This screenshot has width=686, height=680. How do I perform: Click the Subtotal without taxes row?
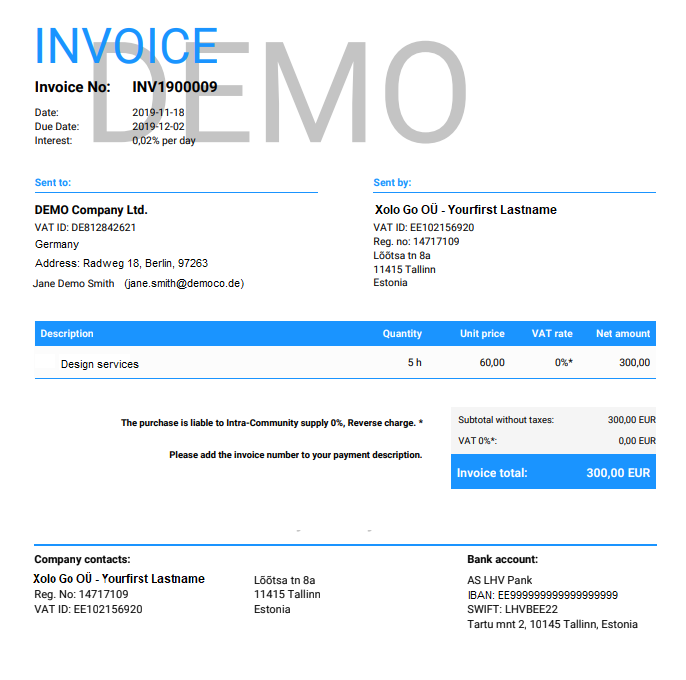click(553, 420)
